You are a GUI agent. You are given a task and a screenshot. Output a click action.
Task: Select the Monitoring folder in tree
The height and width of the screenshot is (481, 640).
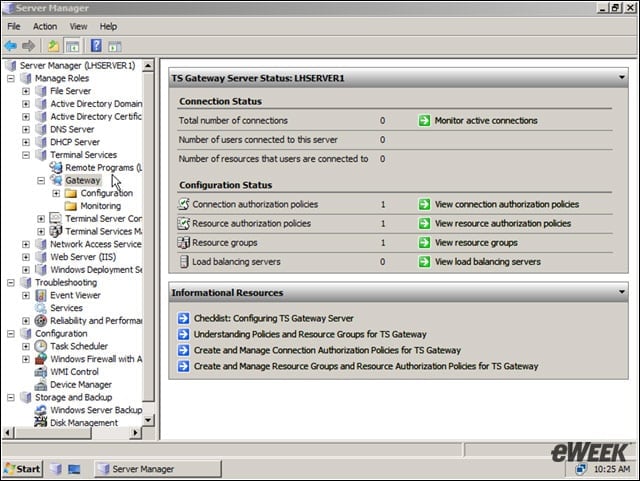100,206
